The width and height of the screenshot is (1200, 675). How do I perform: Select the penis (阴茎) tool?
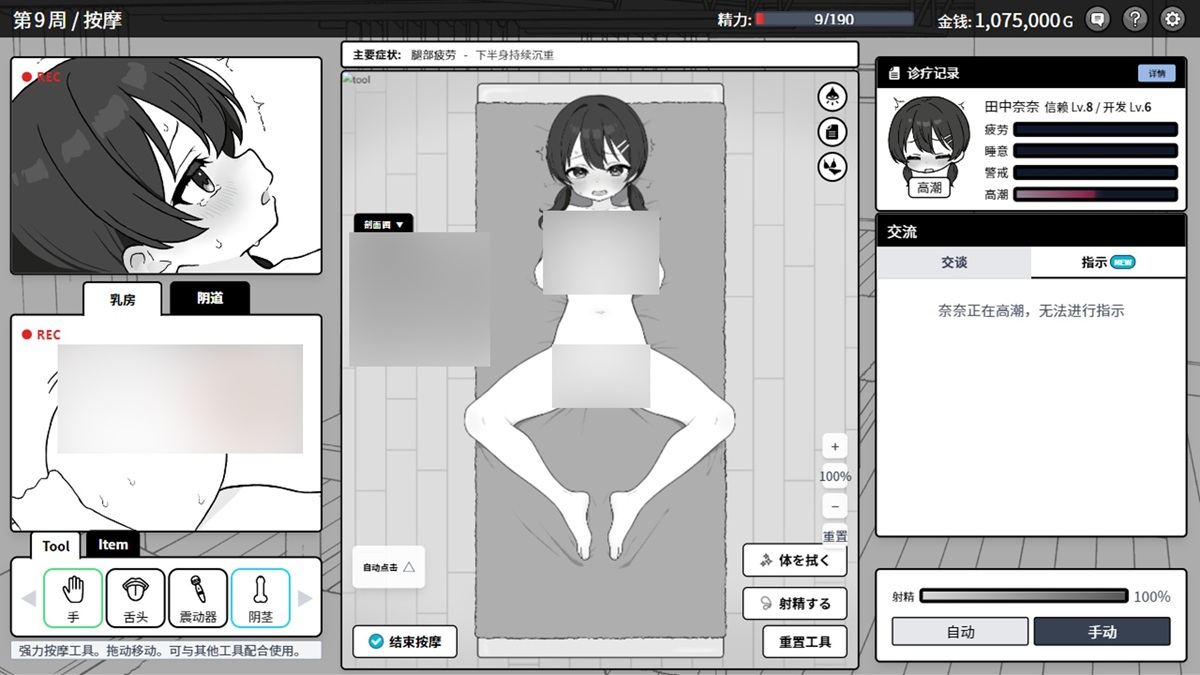[261, 597]
